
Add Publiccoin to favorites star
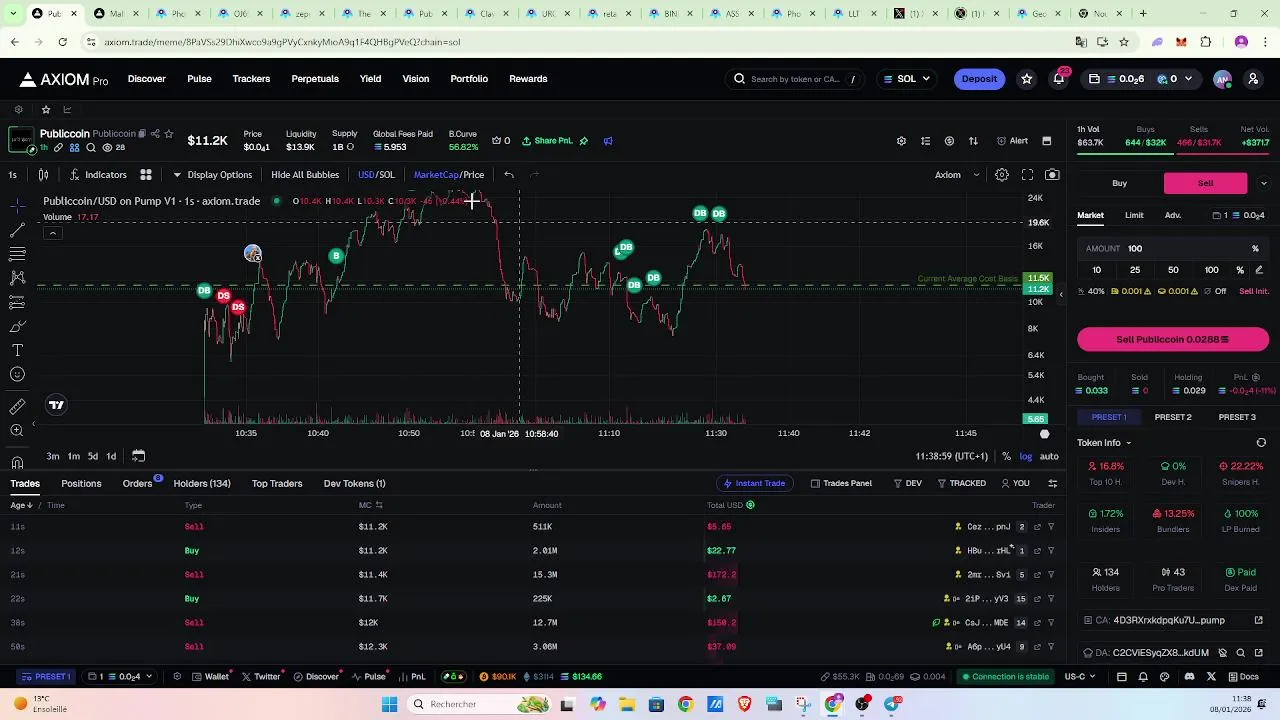tap(168, 133)
